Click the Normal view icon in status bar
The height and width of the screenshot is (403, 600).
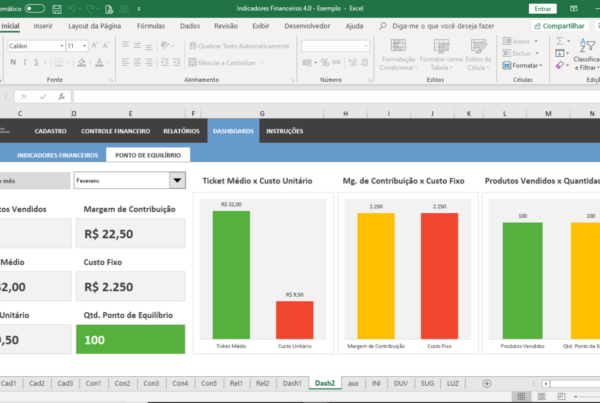521,396
